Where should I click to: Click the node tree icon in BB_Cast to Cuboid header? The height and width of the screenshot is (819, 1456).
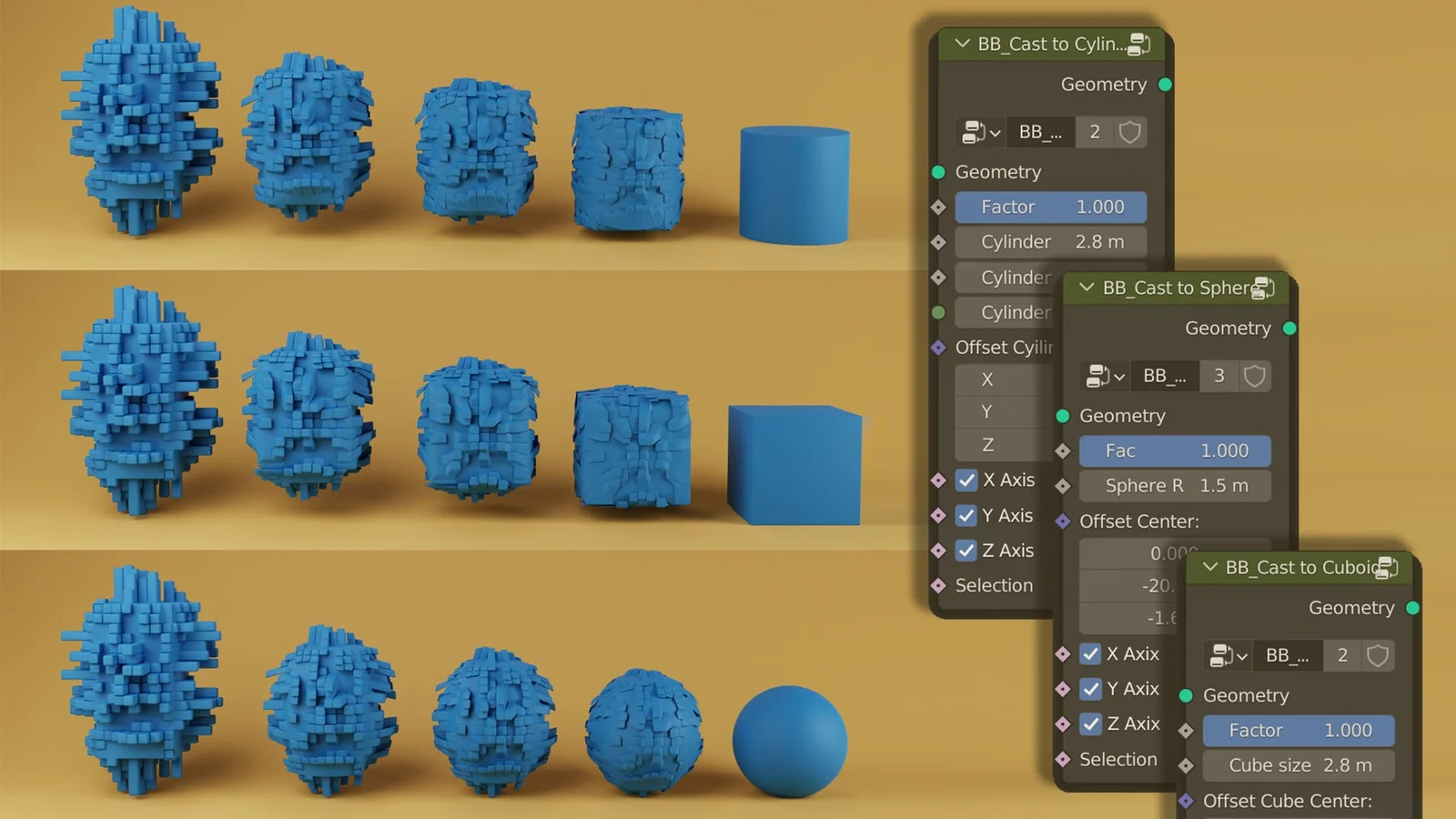tap(1385, 567)
